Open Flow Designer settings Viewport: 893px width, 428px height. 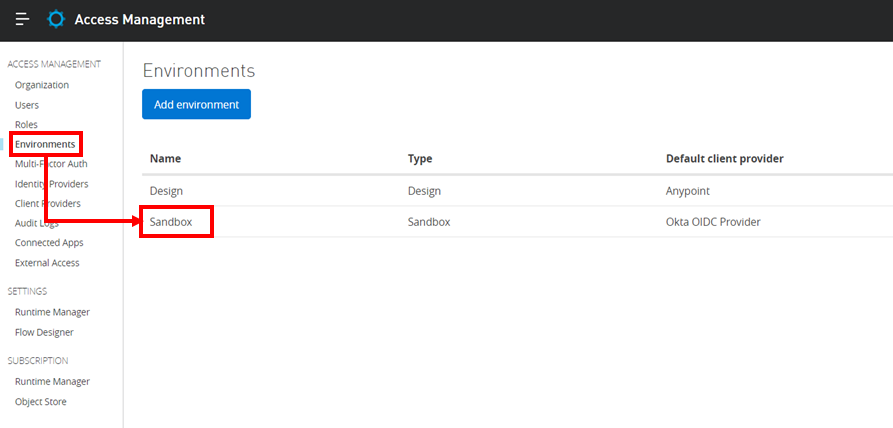(x=44, y=332)
